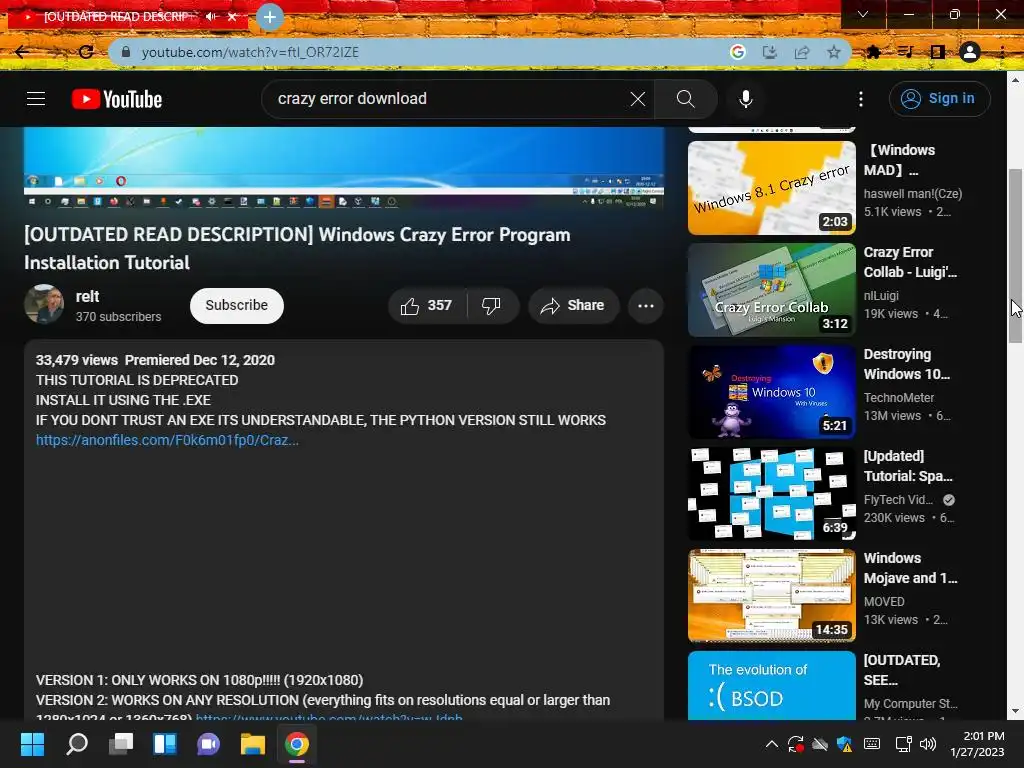This screenshot has width=1024, height=768.
Task: Go to the YouTube home logo
Action: pos(117,99)
